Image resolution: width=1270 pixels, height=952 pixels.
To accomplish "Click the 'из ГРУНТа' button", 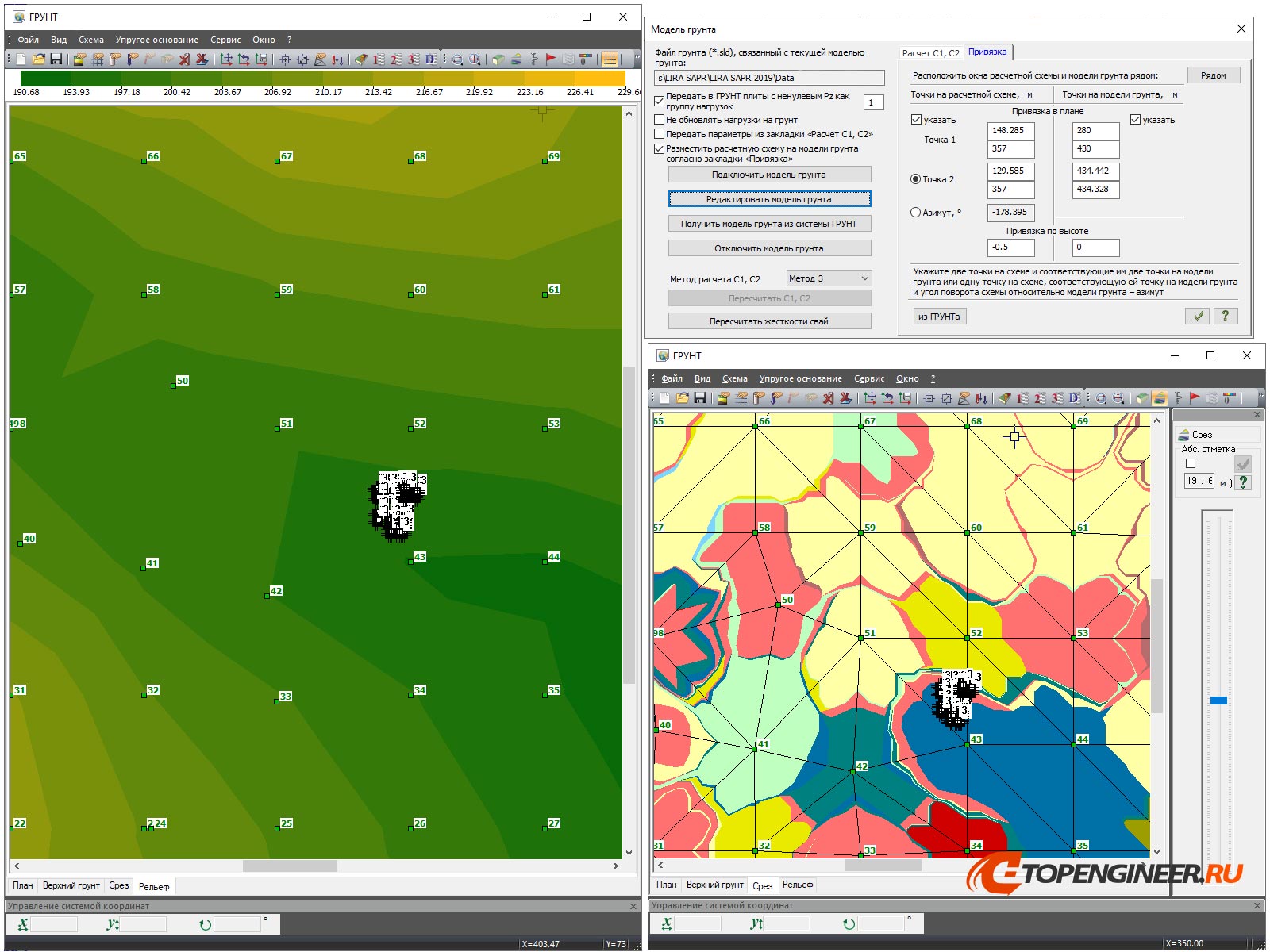I will [939, 317].
